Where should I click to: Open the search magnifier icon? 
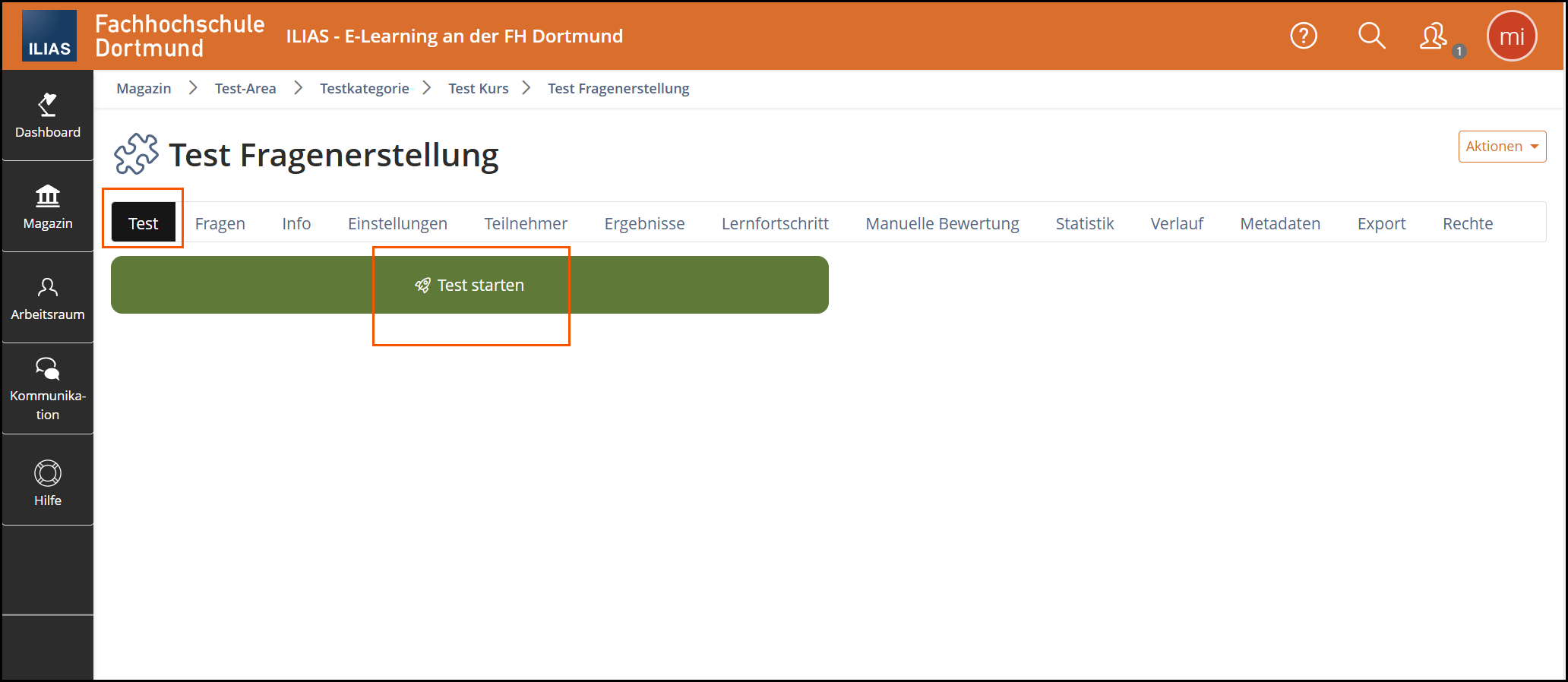tap(1371, 36)
